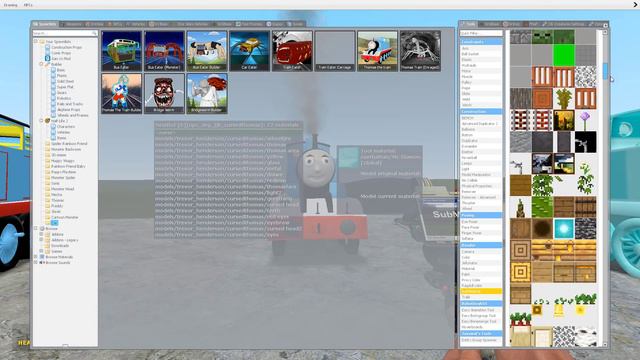Screen dimensions: 640x360
Task: Select the Rails and Tracks spawnlist
Action: [69, 104]
